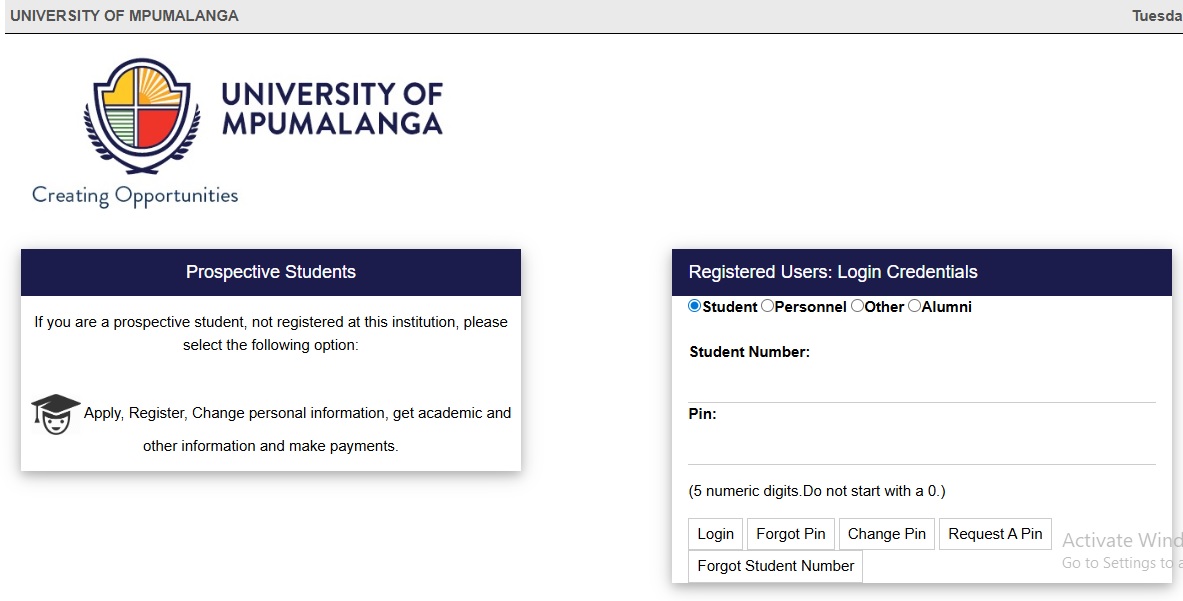Click the University of Mpumalanga crest emblem
The image size is (1183, 601).
click(x=135, y=115)
